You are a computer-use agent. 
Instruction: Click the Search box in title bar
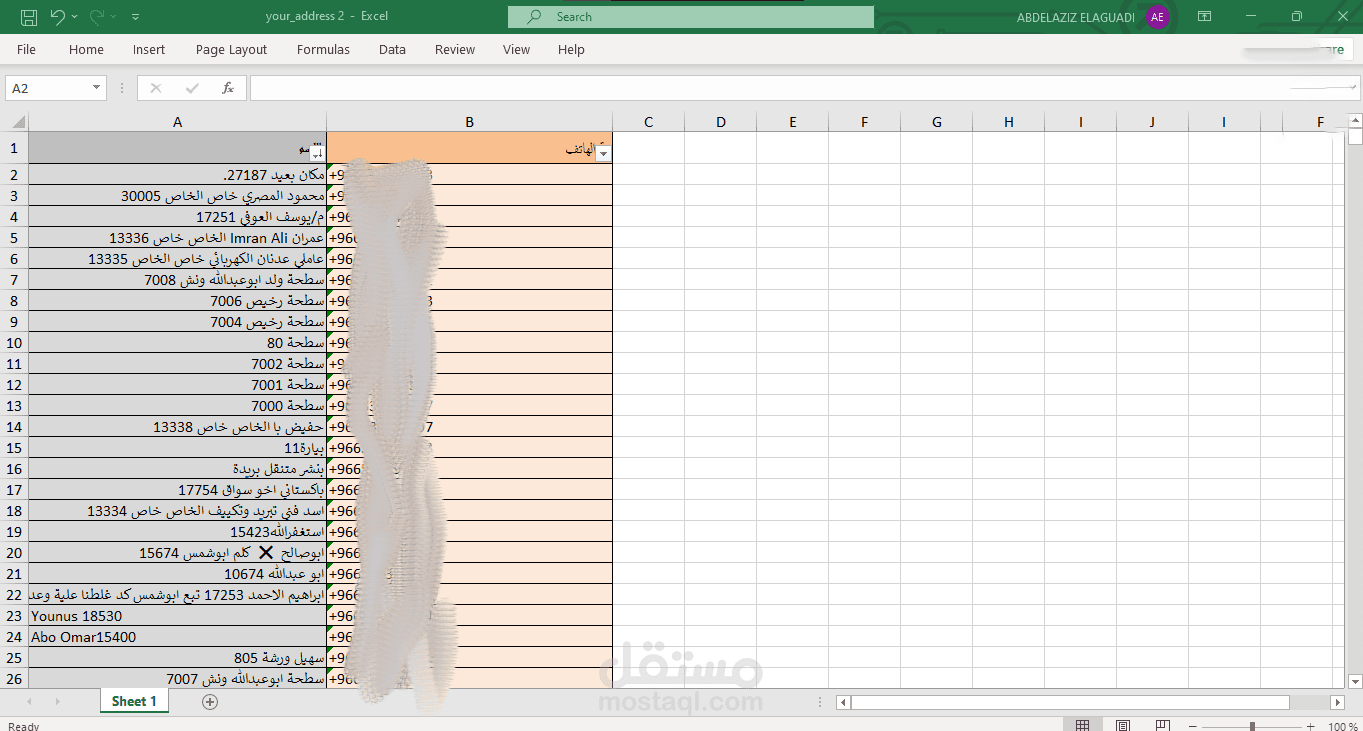point(691,17)
